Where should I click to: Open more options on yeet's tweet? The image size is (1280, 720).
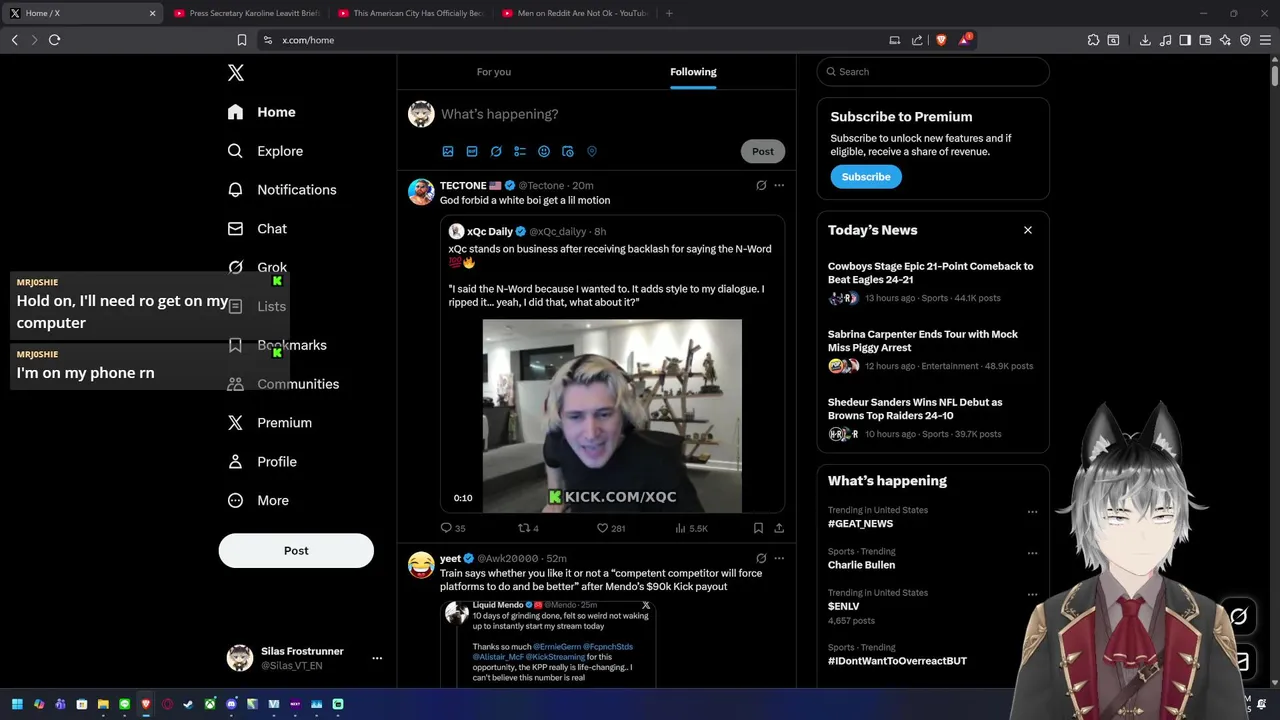tap(779, 558)
